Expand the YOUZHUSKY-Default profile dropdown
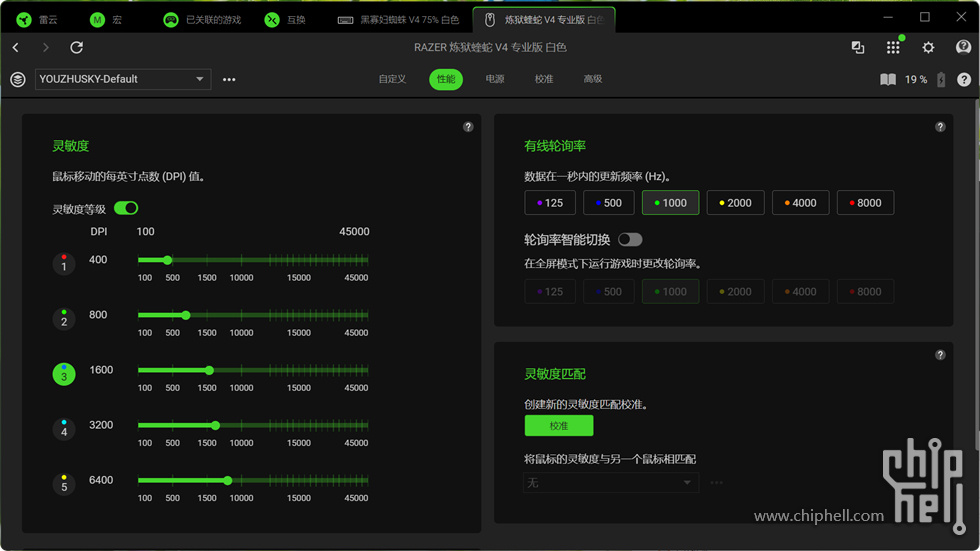The image size is (980, 551). click(122, 79)
